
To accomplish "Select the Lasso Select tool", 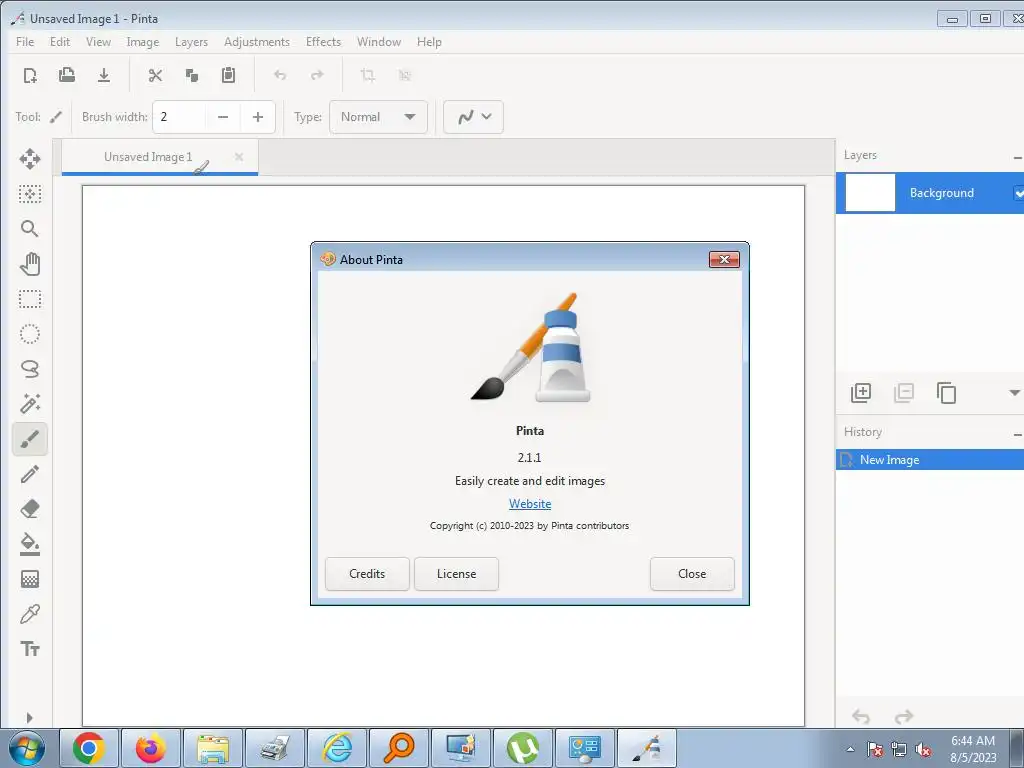I will [30, 369].
